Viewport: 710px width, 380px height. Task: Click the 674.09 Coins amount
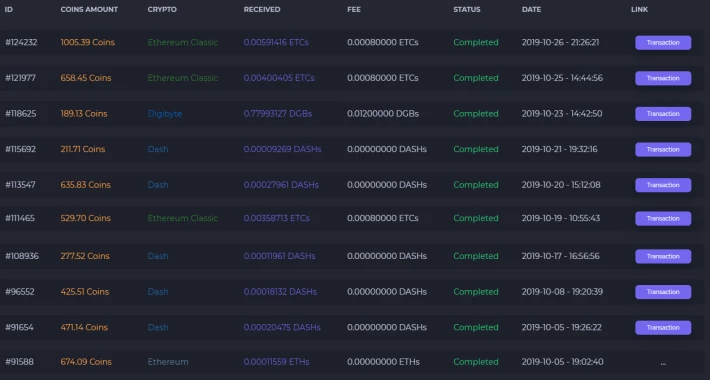pos(86,362)
